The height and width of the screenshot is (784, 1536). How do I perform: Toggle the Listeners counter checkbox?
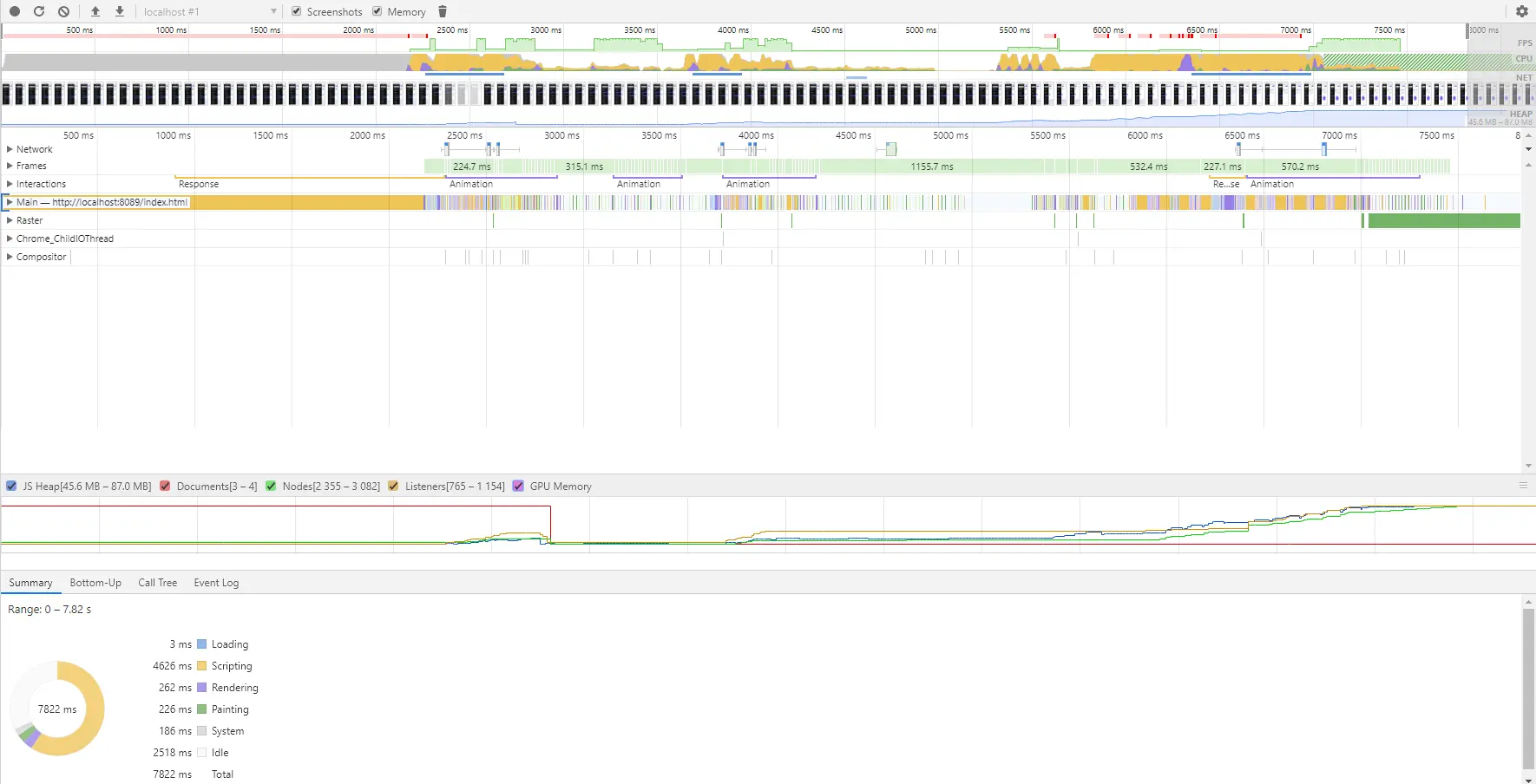393,486
